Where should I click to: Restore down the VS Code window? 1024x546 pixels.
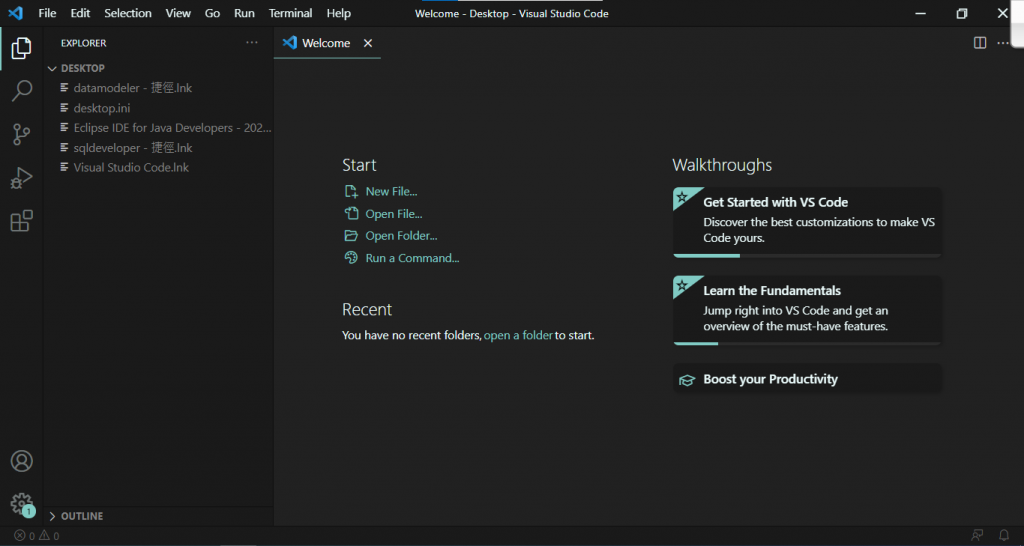(961, 13)
